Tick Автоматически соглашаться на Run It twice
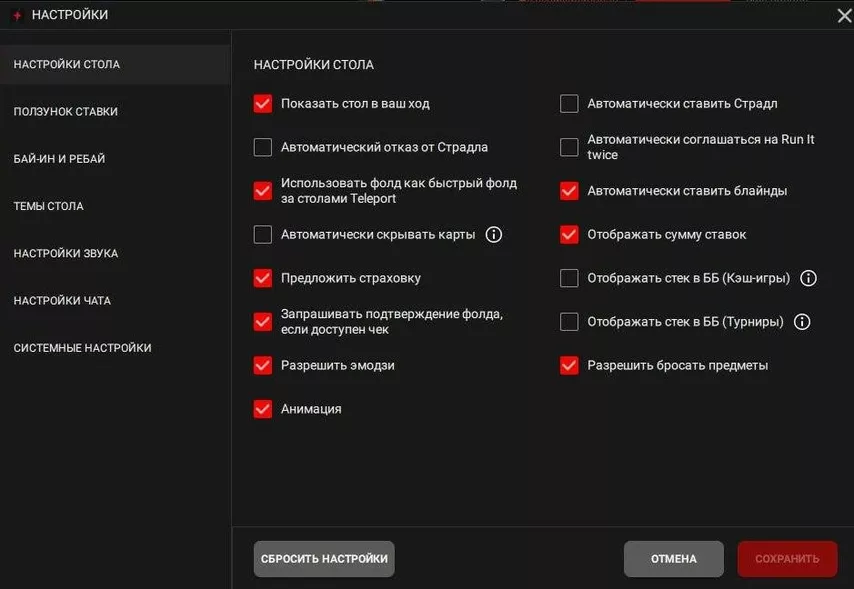The image size is (854, 589). click(569, 148)
